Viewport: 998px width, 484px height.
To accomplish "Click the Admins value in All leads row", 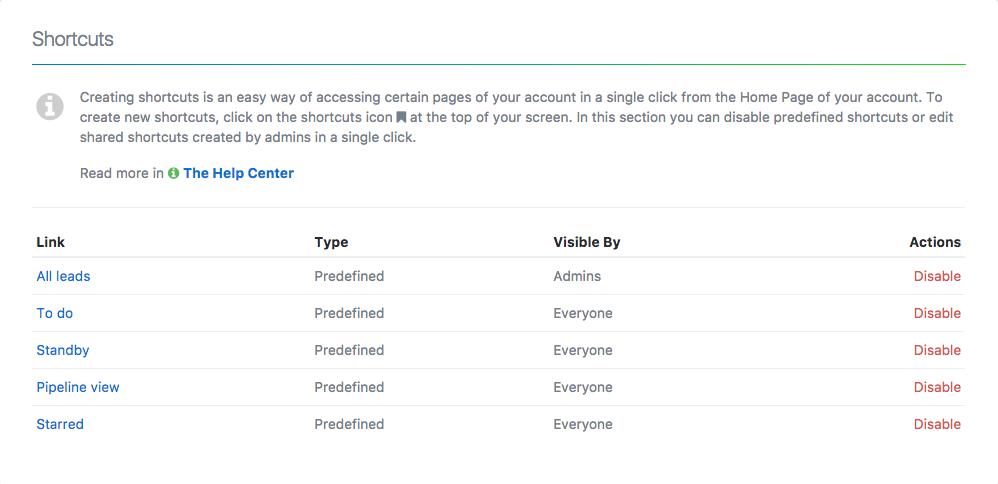I will pyautogui.click(x=577, y=276).
